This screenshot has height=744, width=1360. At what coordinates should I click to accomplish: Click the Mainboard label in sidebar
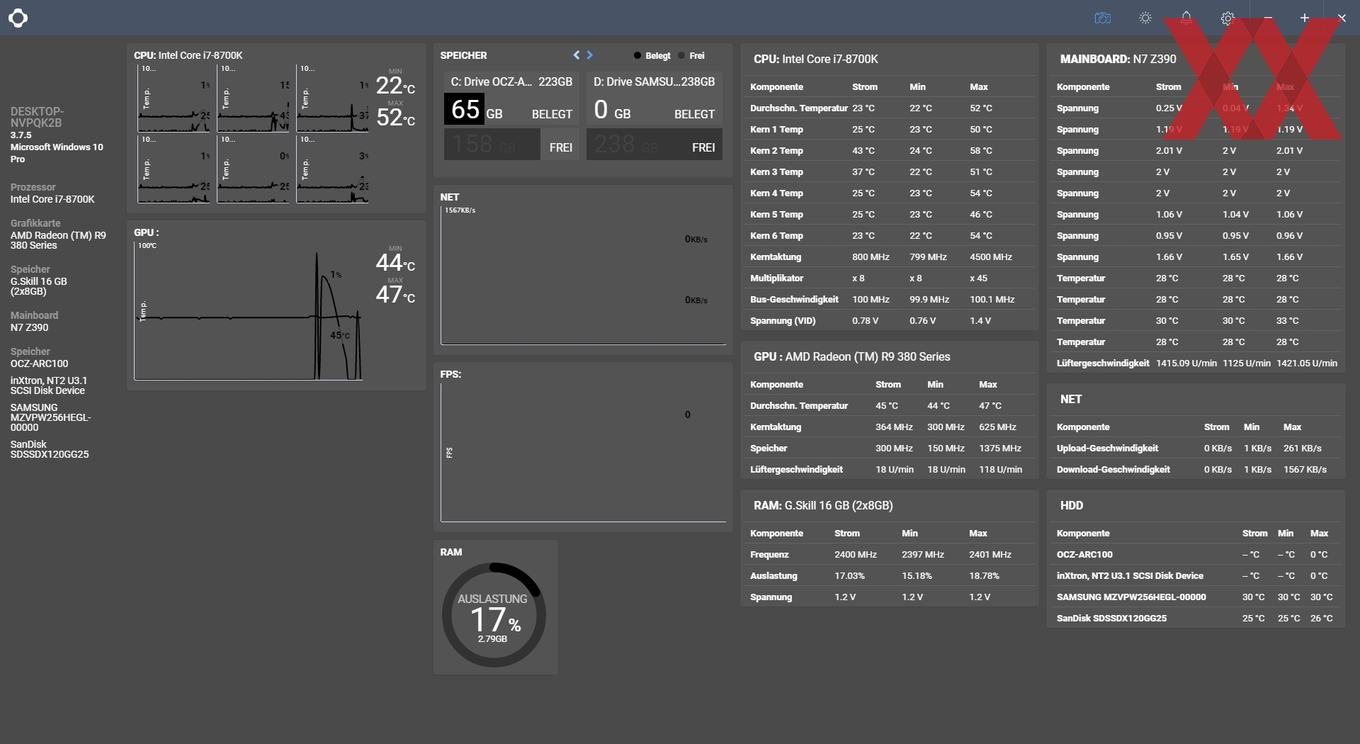(34, 315)
